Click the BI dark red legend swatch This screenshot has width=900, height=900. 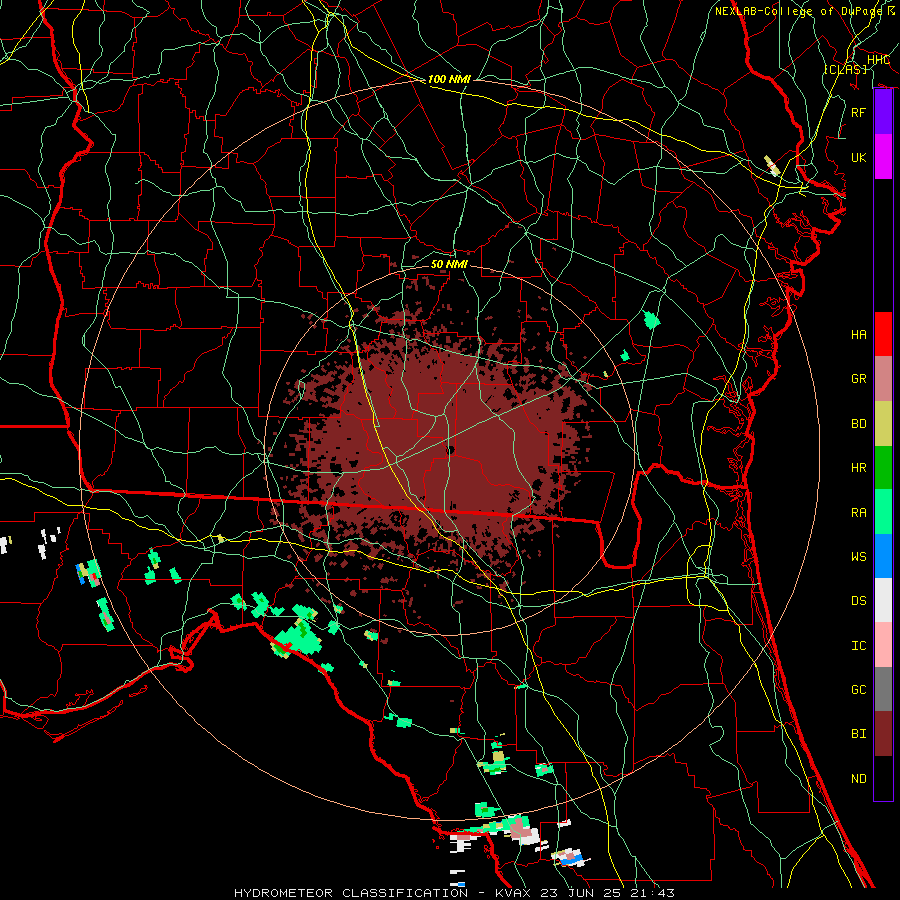pyautogui.click(x=883, y=734)
